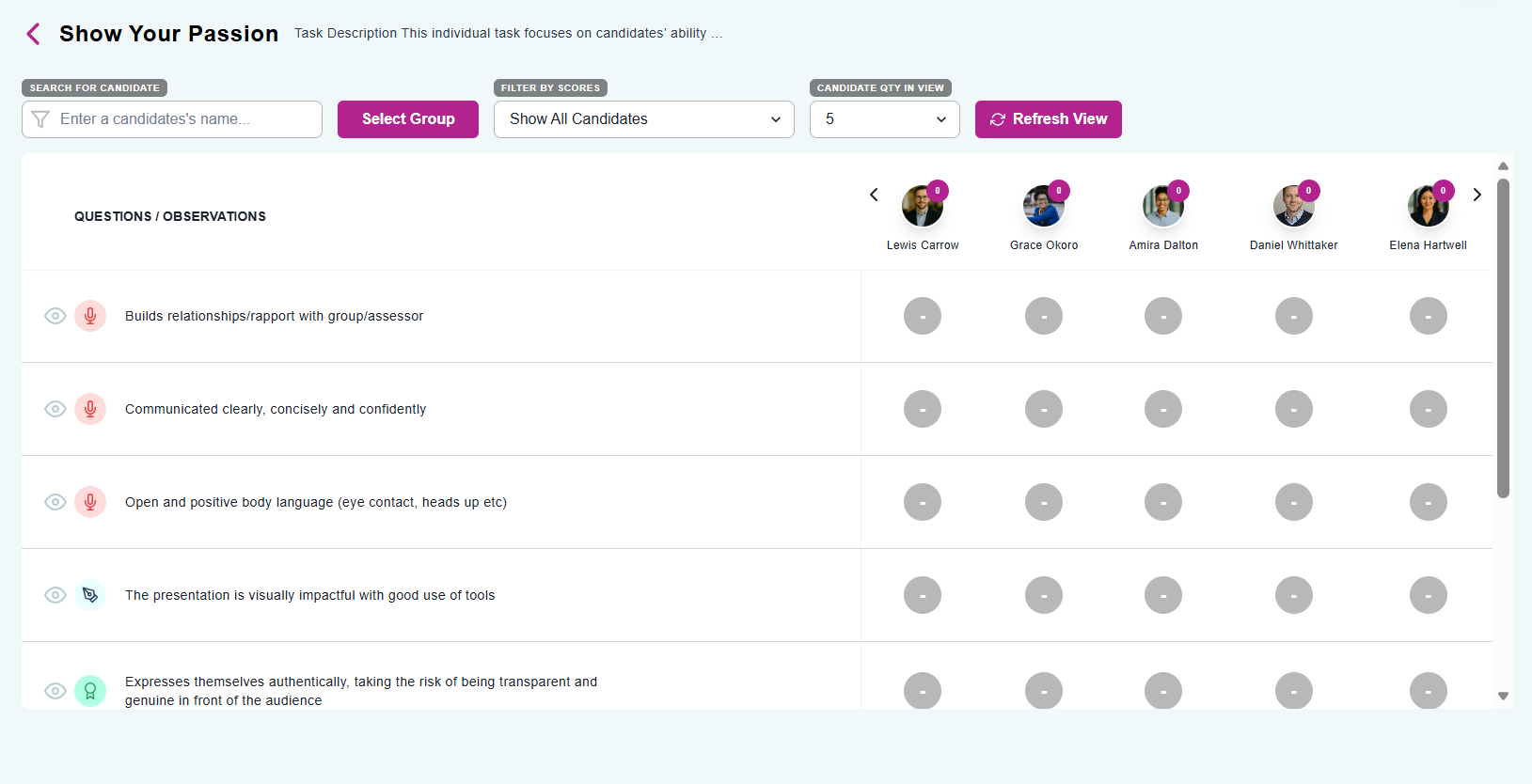Open Grace Okoro's avatar
The width and height of the screenshot is (1532, 784).
click(x=1044, y=206)
